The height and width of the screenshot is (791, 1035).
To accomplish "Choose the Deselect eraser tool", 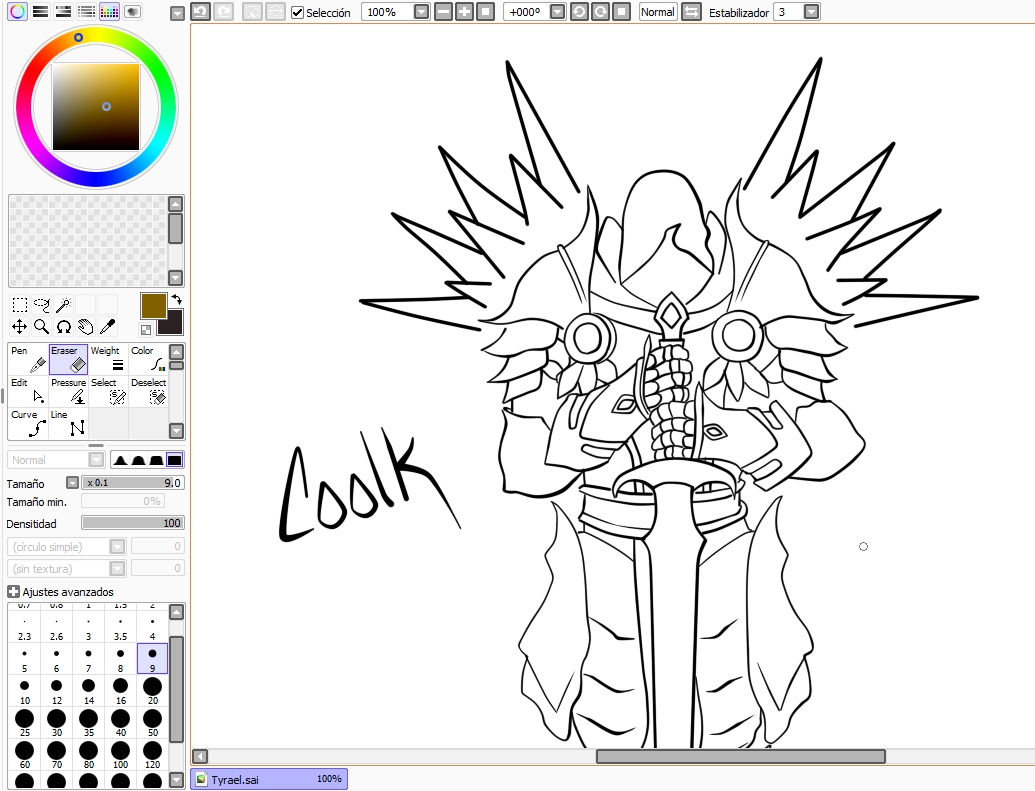I will tap(149, 391).
